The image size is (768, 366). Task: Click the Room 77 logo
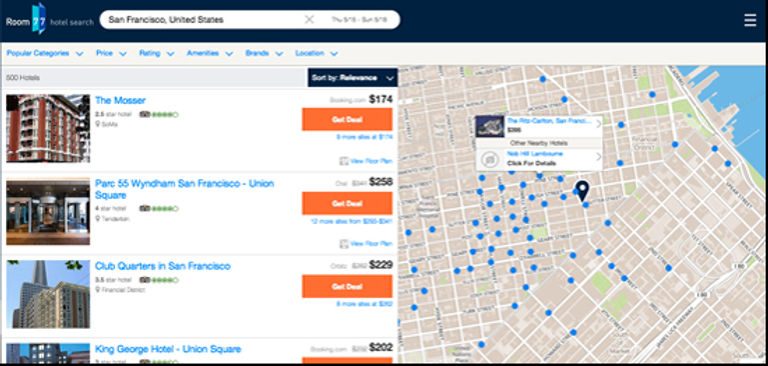pyautogui.click(x=49, y=21)
